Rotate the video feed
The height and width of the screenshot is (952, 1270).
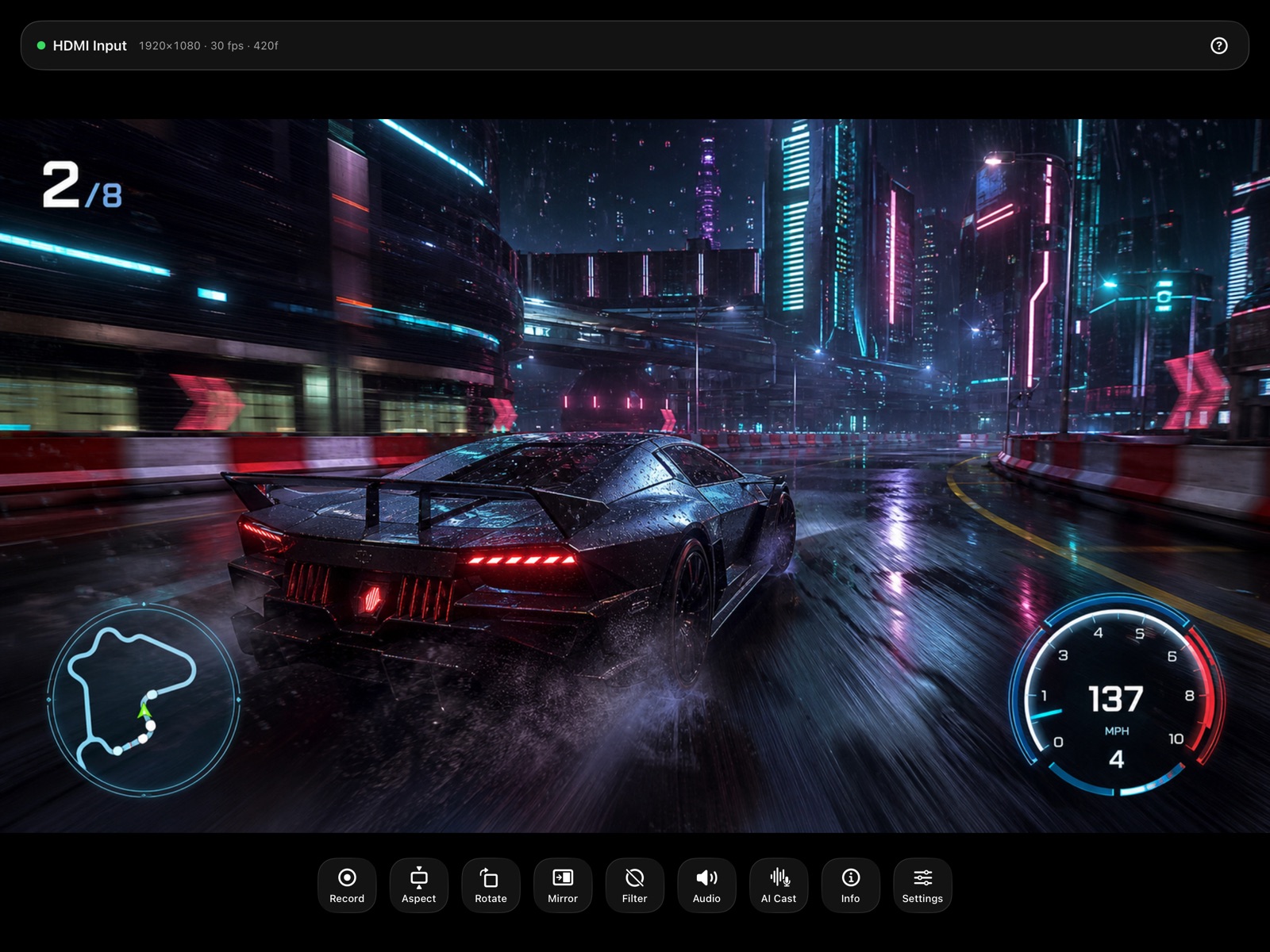point(491,885)
